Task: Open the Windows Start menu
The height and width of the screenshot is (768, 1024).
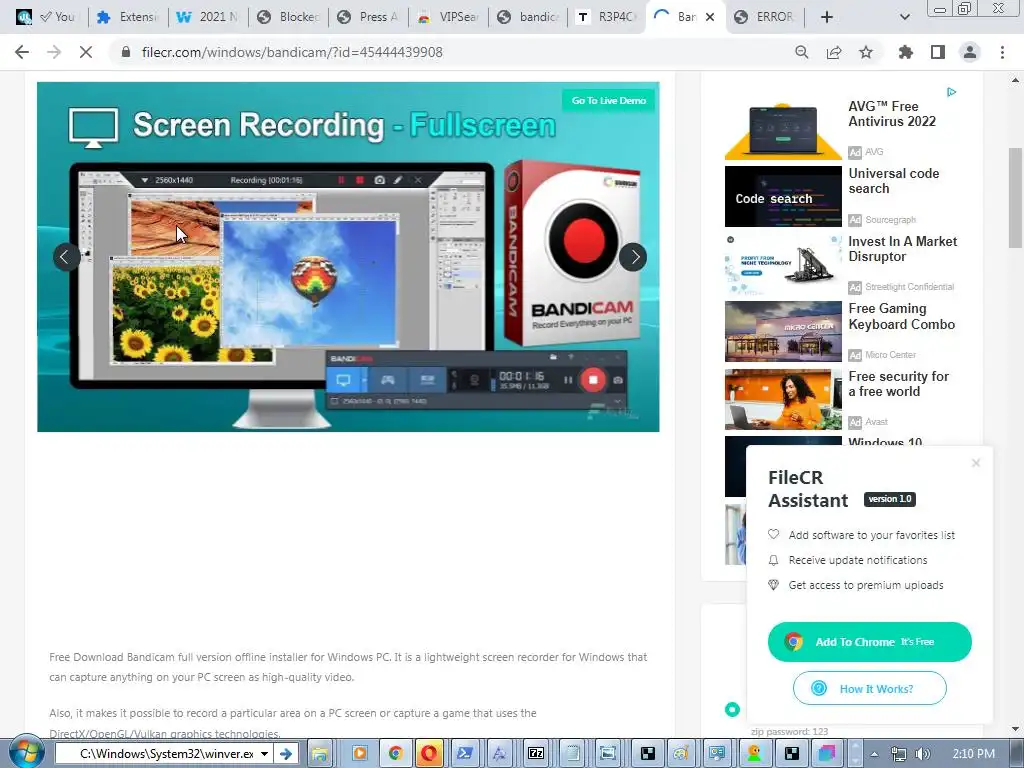Action: tap(25, 752)
